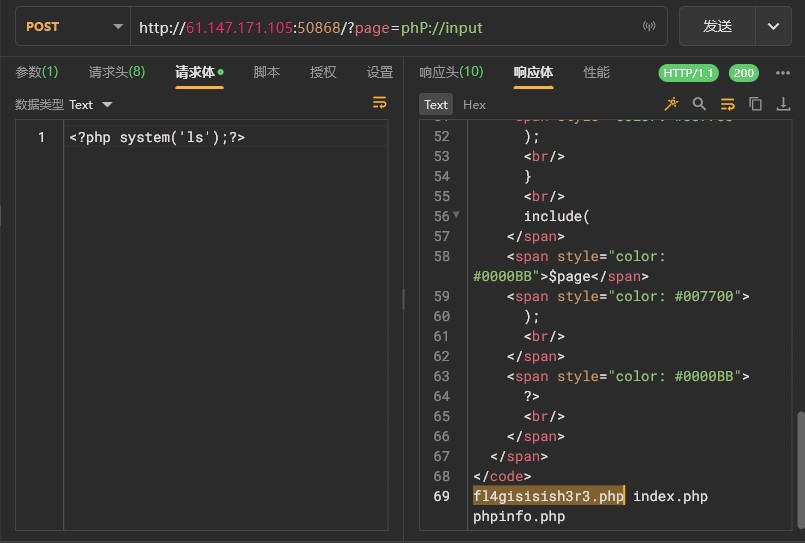Expand the send options chevron

(773, 27)
